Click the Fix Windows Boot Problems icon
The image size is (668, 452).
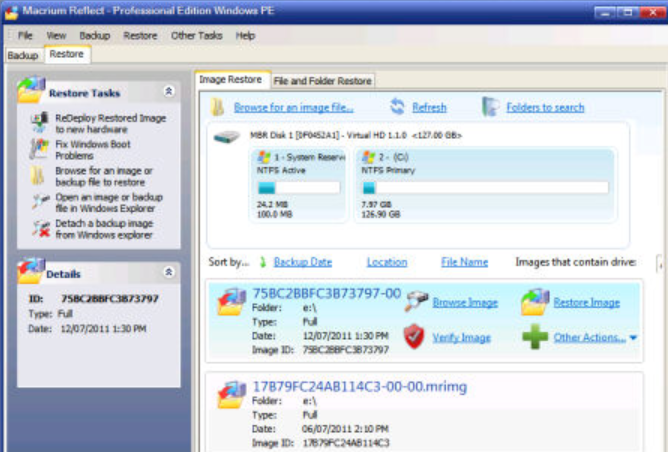pyautogui.click(x=40, y=149)
